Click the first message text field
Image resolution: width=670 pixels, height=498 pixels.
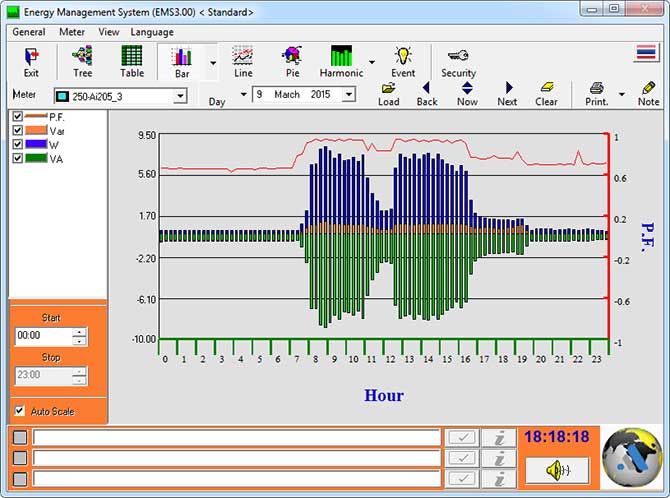(x=237, y=438)
